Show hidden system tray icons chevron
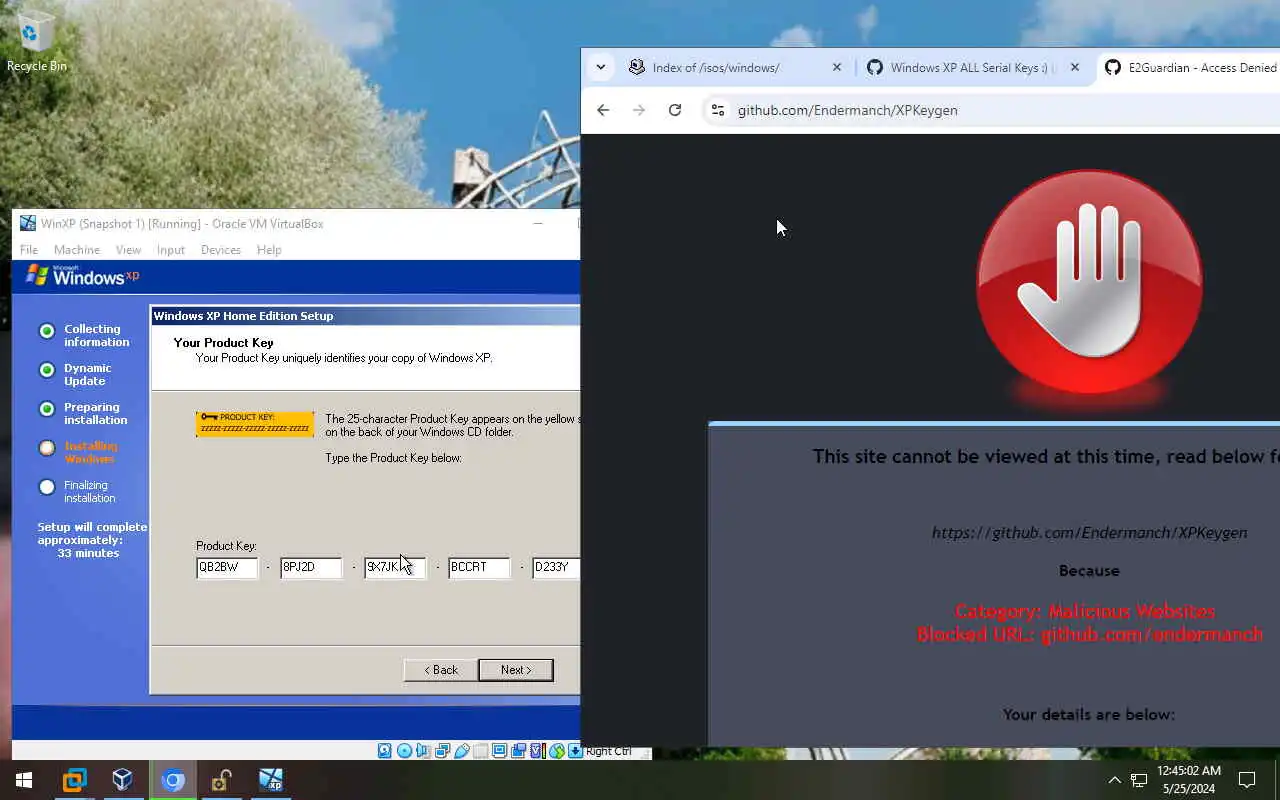This screenshot has height=800, width=1280. coord(1114,780)
